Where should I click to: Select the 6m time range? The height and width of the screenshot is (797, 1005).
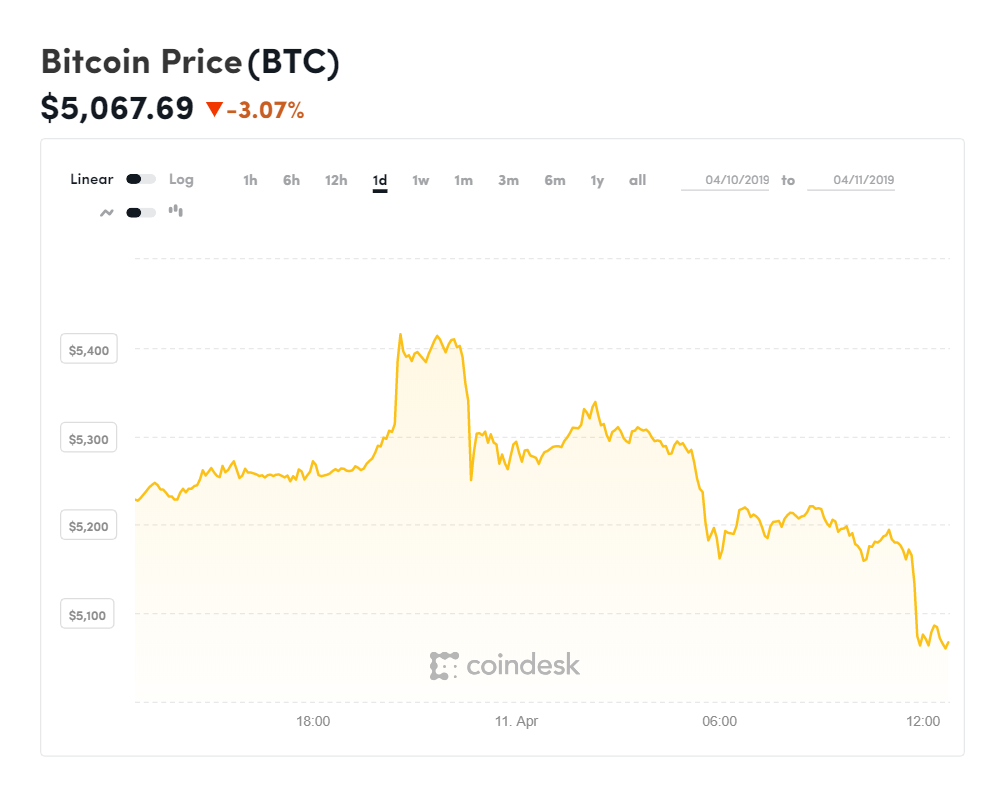[555, 180]
